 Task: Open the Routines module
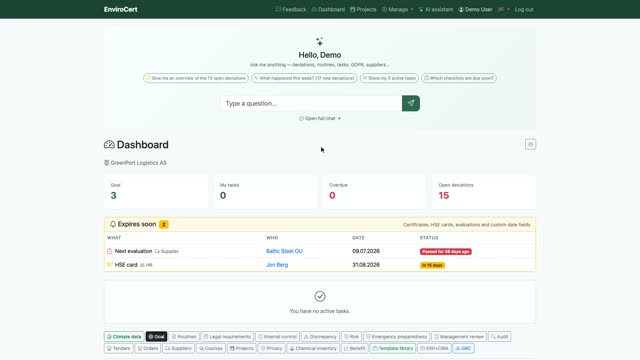click(x=184, y=337)
